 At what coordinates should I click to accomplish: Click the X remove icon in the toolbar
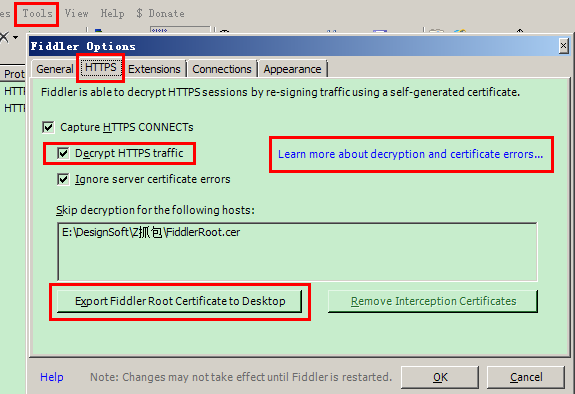4,37
